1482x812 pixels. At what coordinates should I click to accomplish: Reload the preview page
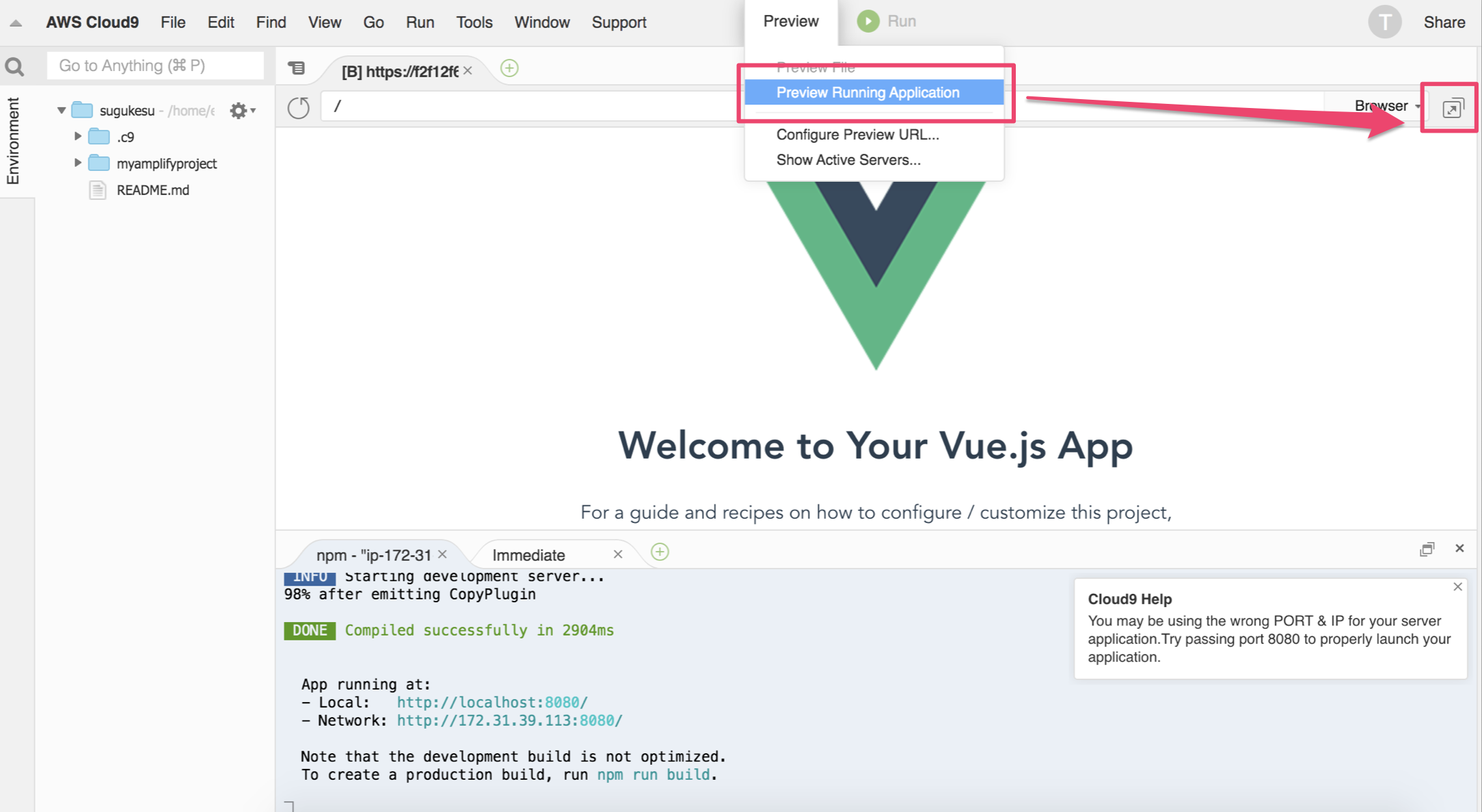[x=299, y=107]
